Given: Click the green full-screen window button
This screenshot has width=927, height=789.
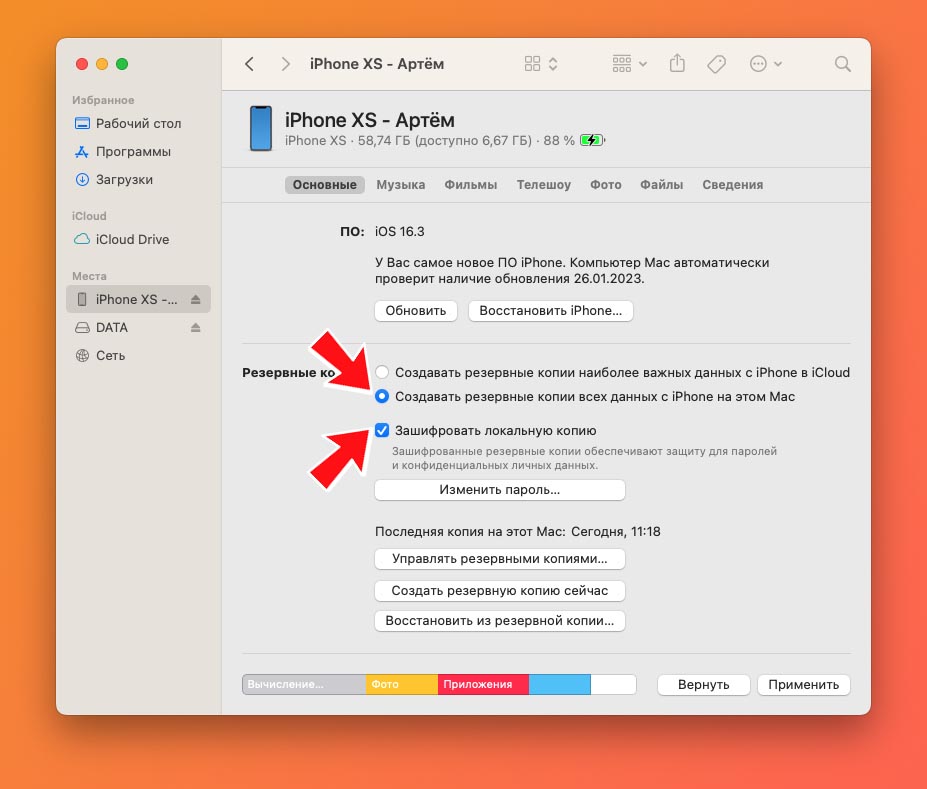Looking at the screenshot, I should tap(122, 64).
